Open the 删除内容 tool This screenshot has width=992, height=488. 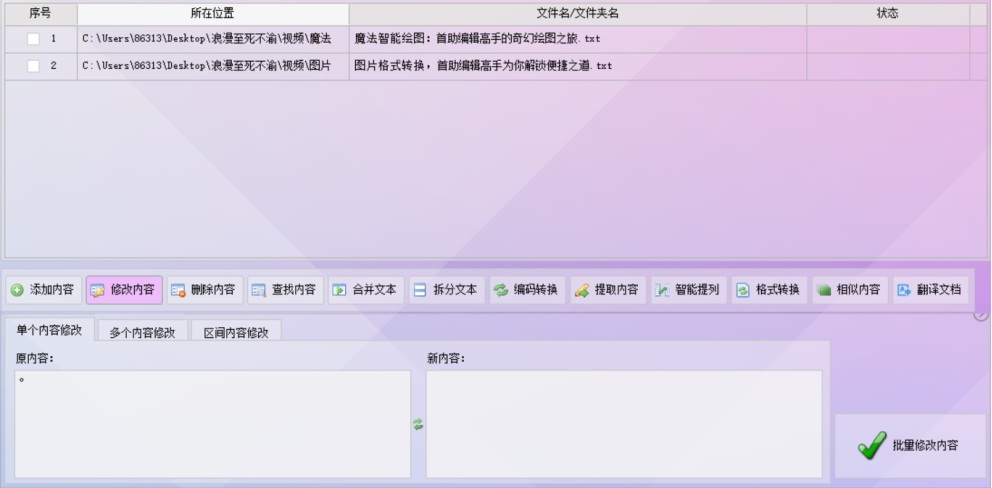pos(205,290)
